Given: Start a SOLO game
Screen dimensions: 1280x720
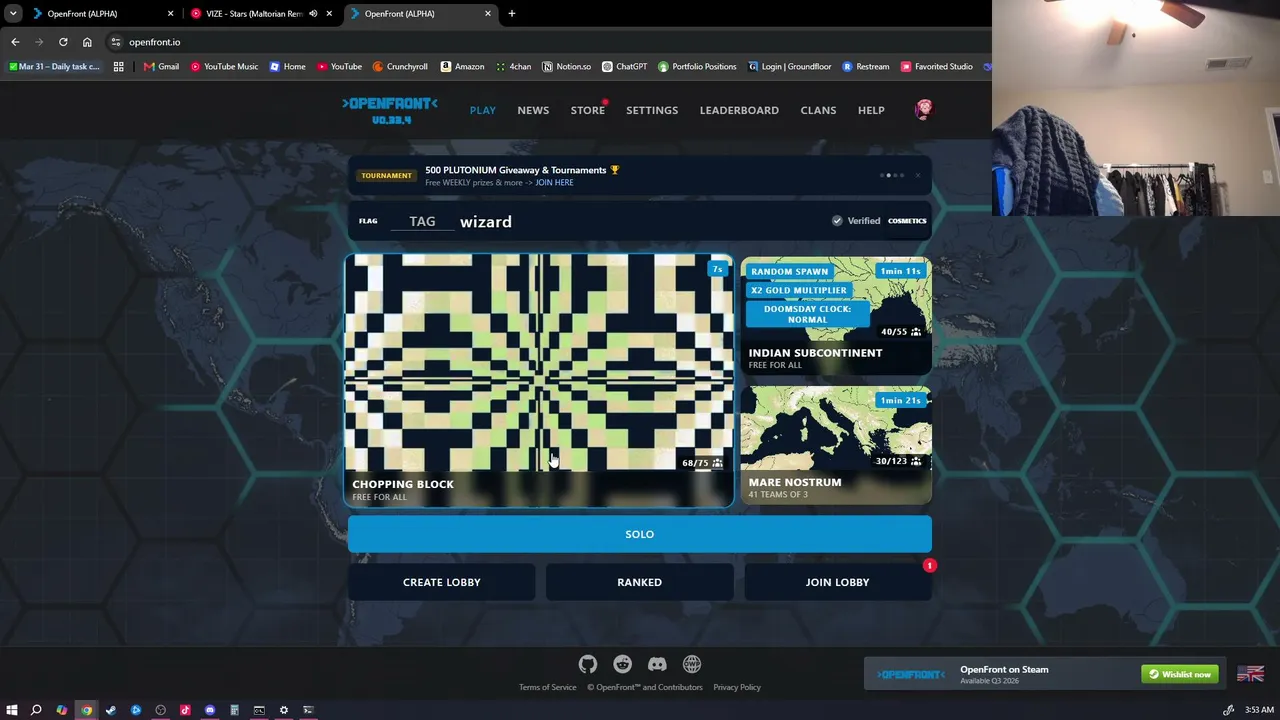Looking at the screenshot, I should tap(640, 534).
